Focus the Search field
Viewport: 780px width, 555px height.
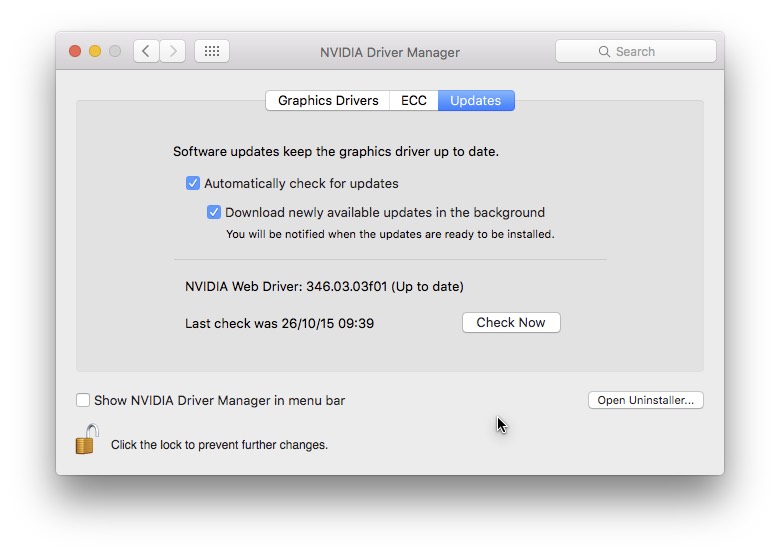[636, 51]
